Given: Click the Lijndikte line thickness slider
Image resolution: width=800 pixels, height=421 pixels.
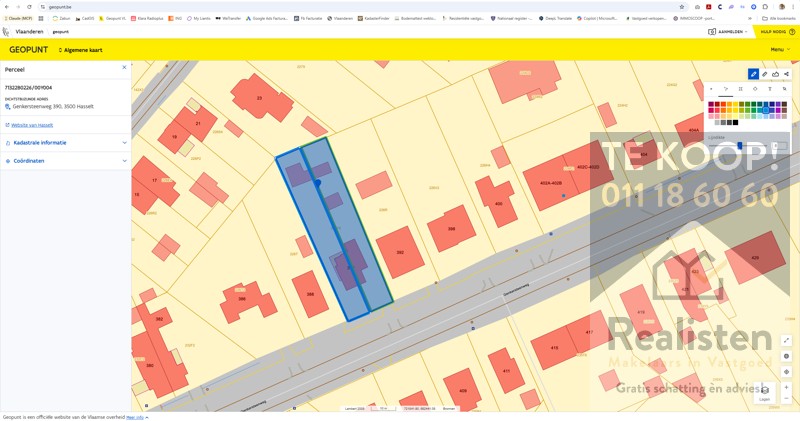Looking at the screenshot, I should (x=740, y=145).
